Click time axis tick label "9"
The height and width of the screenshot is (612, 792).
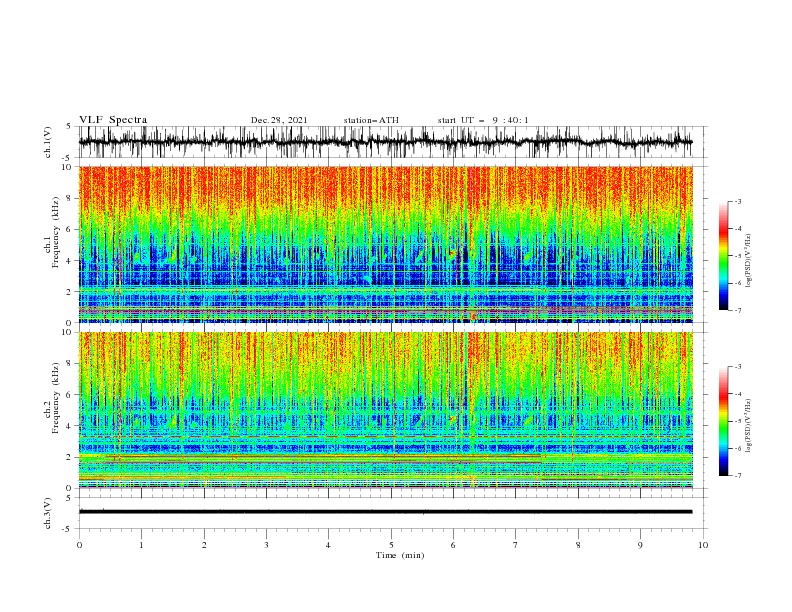point(640,545)
